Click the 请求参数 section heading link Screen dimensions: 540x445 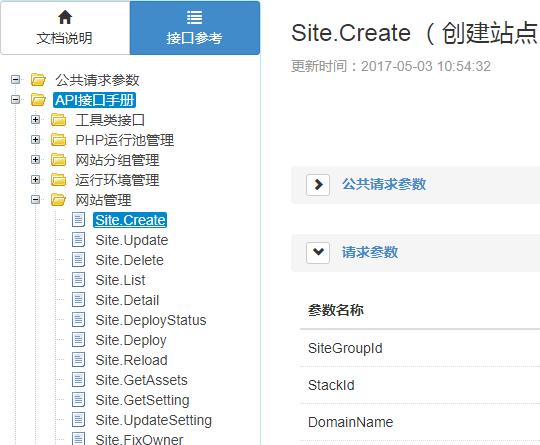[x=370, y=252]
